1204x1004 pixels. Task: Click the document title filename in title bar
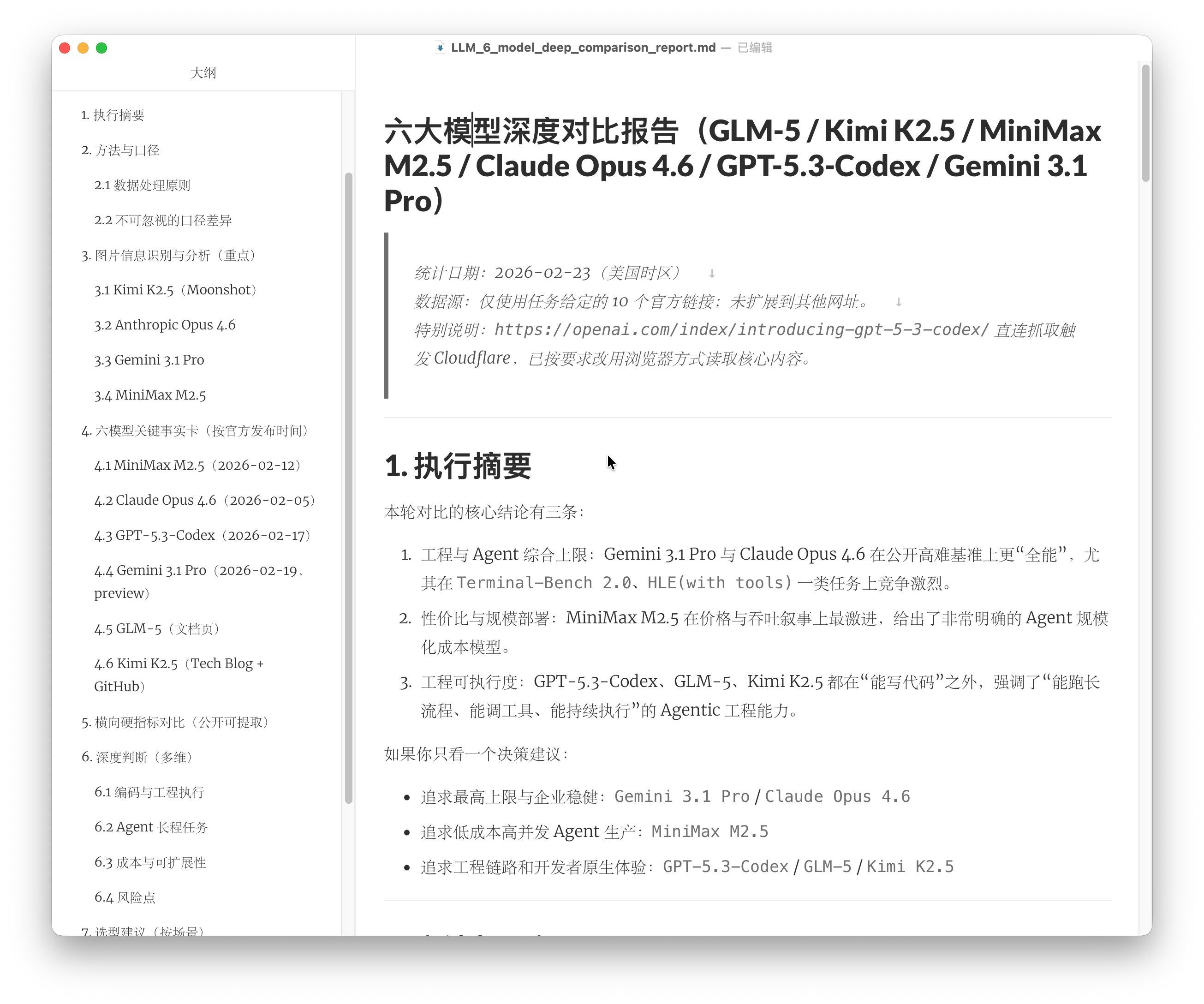tap(583, 48)
